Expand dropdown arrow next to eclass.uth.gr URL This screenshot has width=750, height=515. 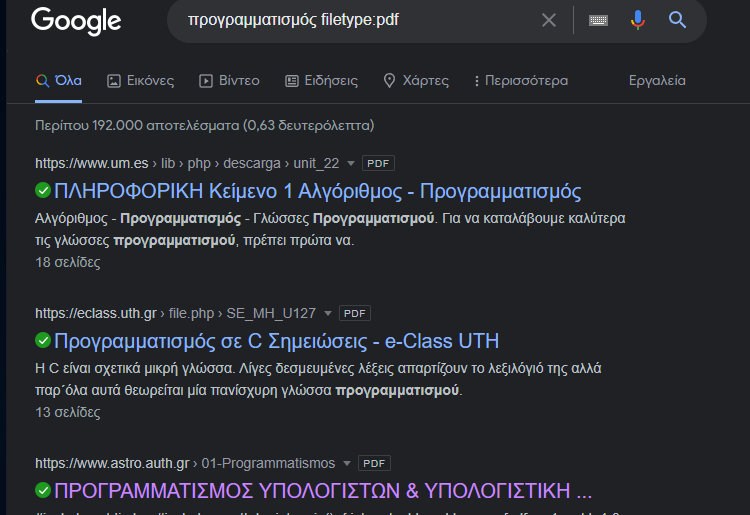tap(328, 314)
